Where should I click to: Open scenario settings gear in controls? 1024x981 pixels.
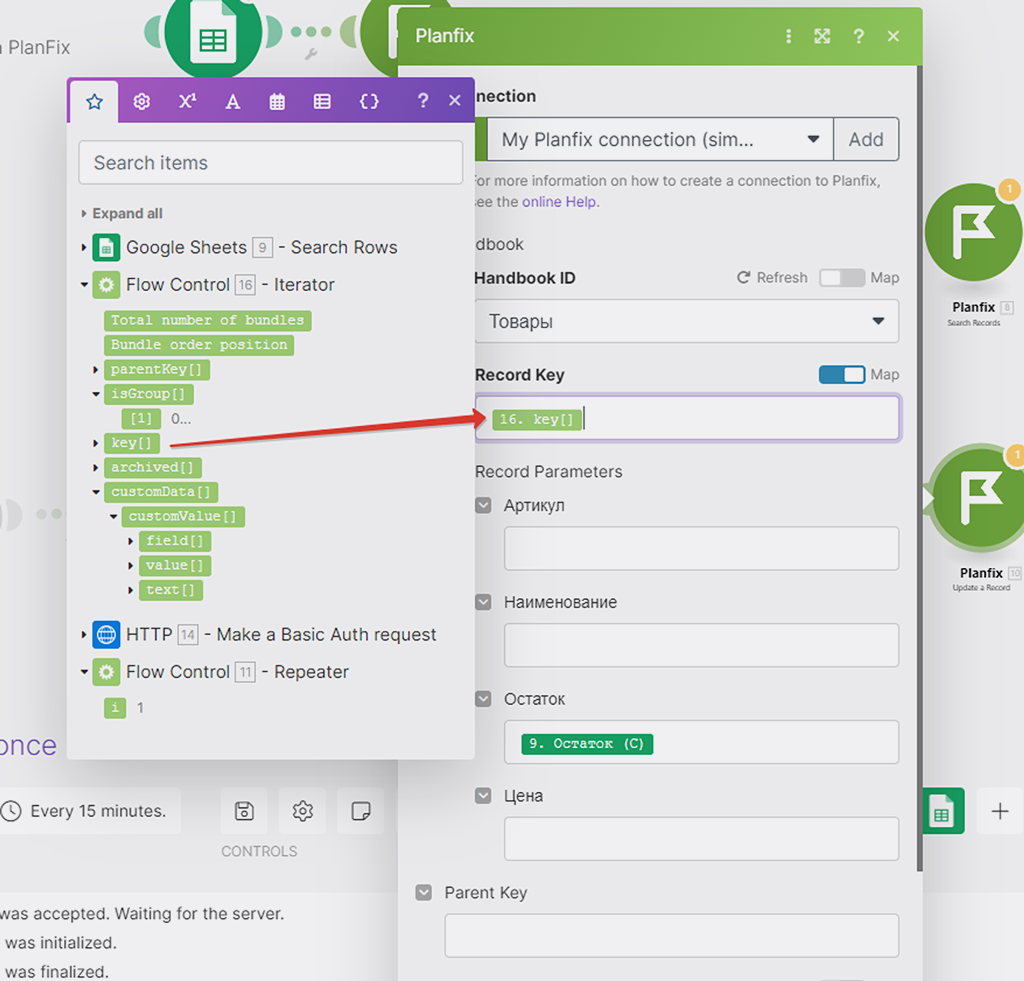click(x=302, y=811)
